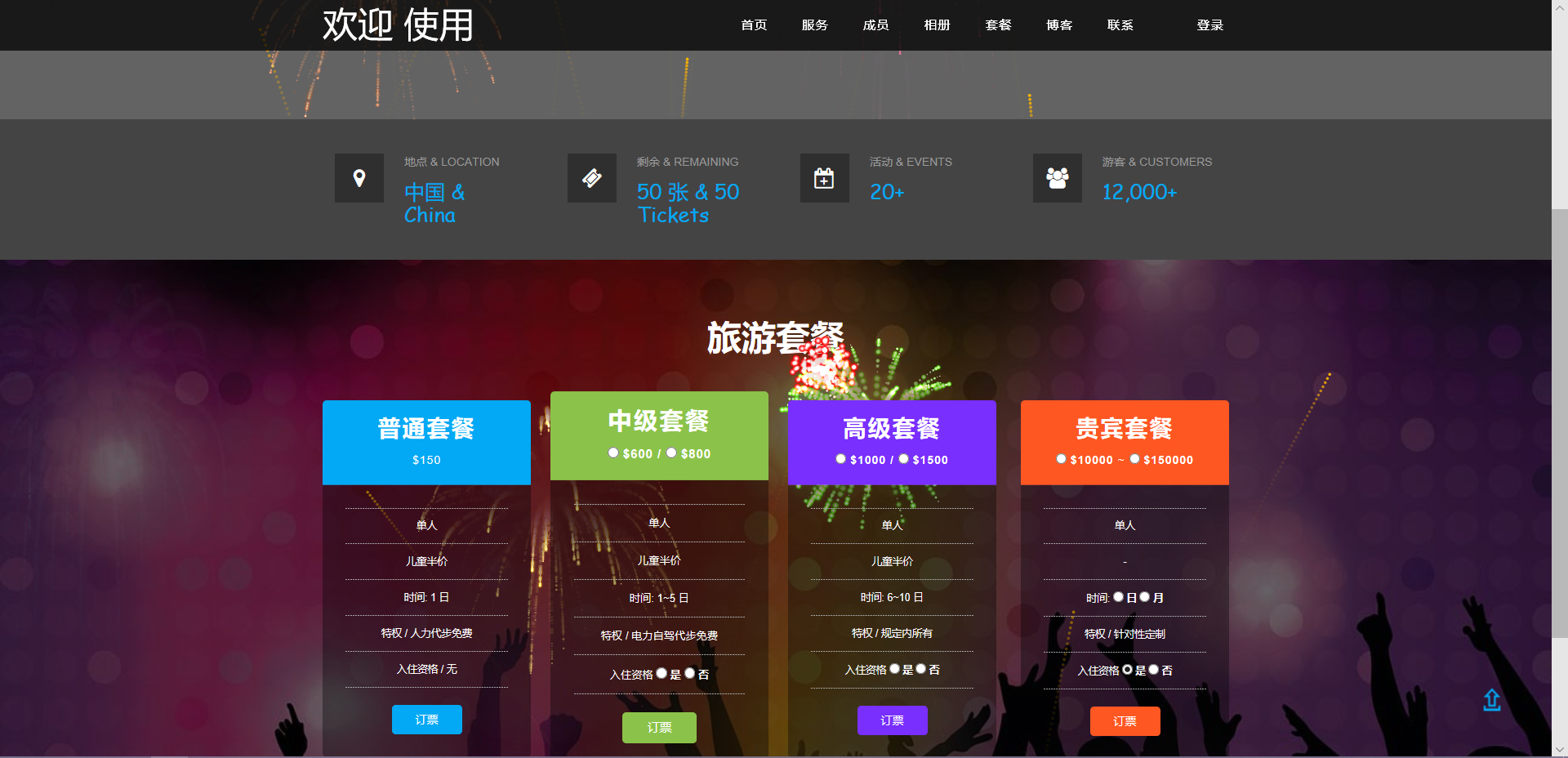Image resolution: width=1568 pixels, height=758 pixels.
Task: Click 时间: 6~10 日 in 高级套餐
Action: coord(892,597)
